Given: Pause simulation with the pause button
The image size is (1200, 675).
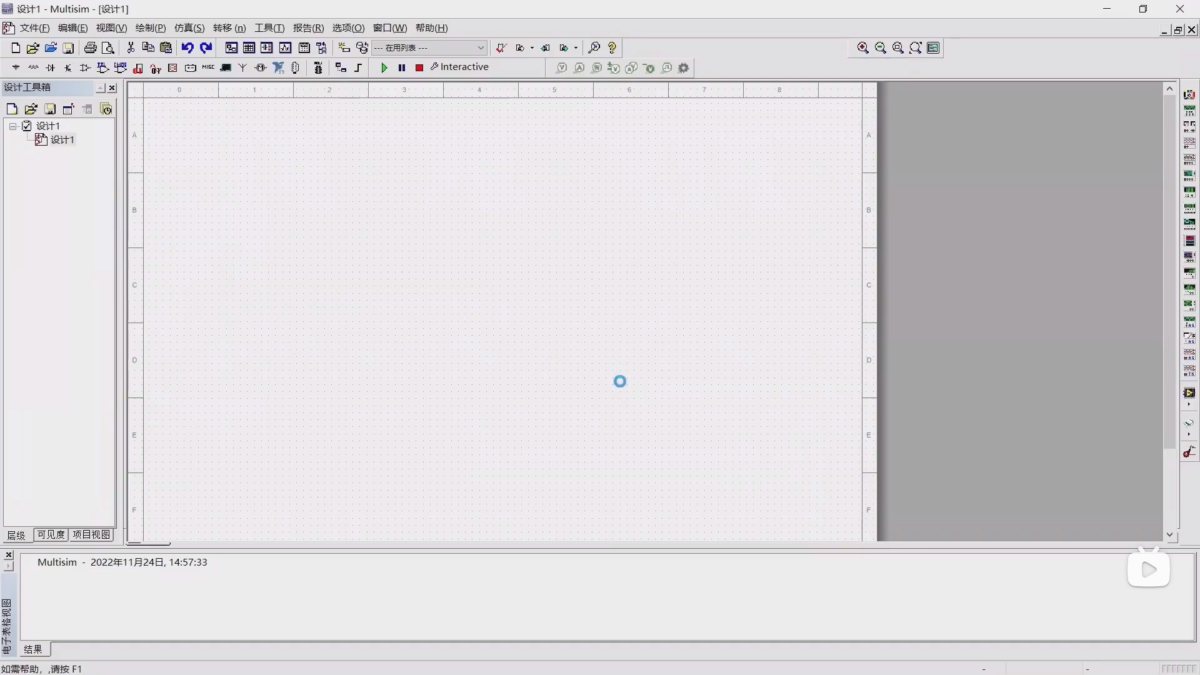Looking at the screenshot, I should pyautogui.click(x=402, y=68).
